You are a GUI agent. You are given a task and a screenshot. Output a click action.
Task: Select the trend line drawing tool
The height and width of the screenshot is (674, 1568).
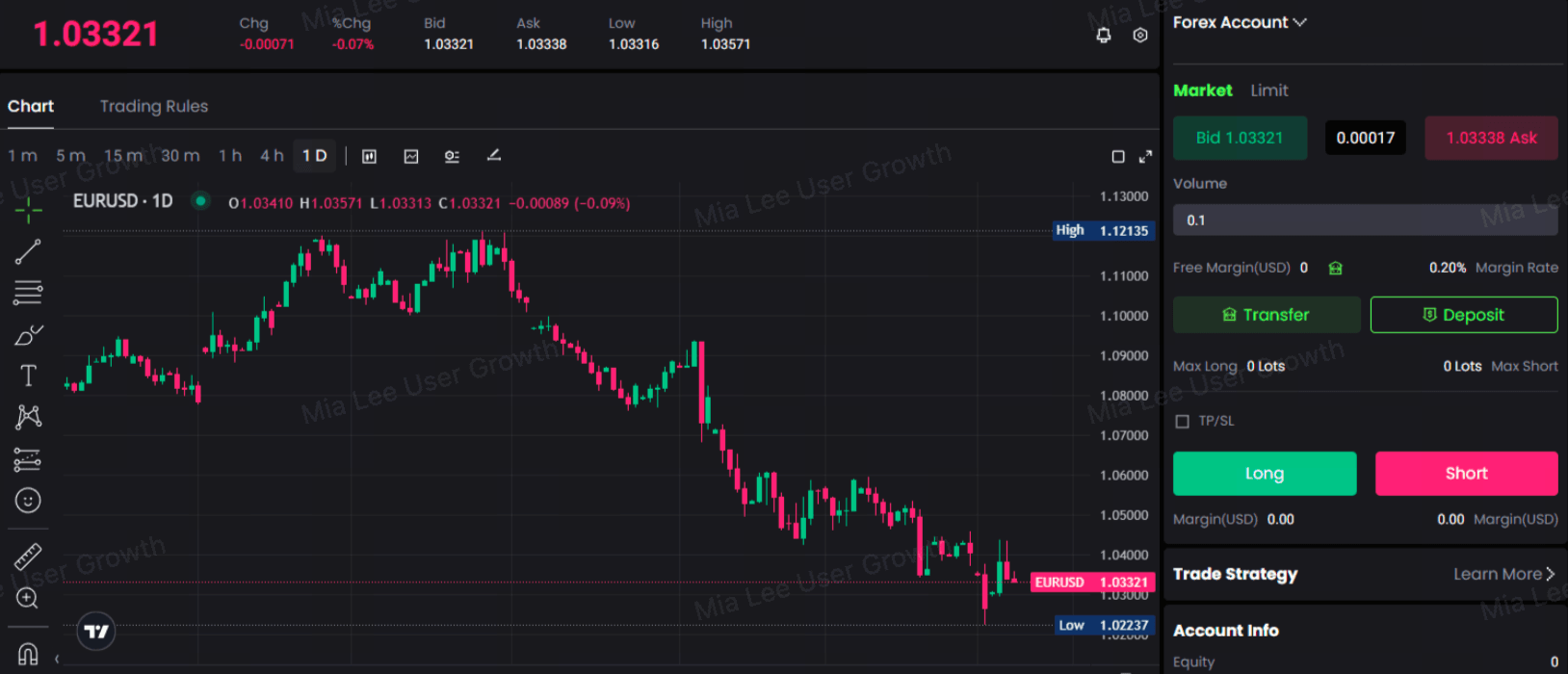[x=28, y=251]
